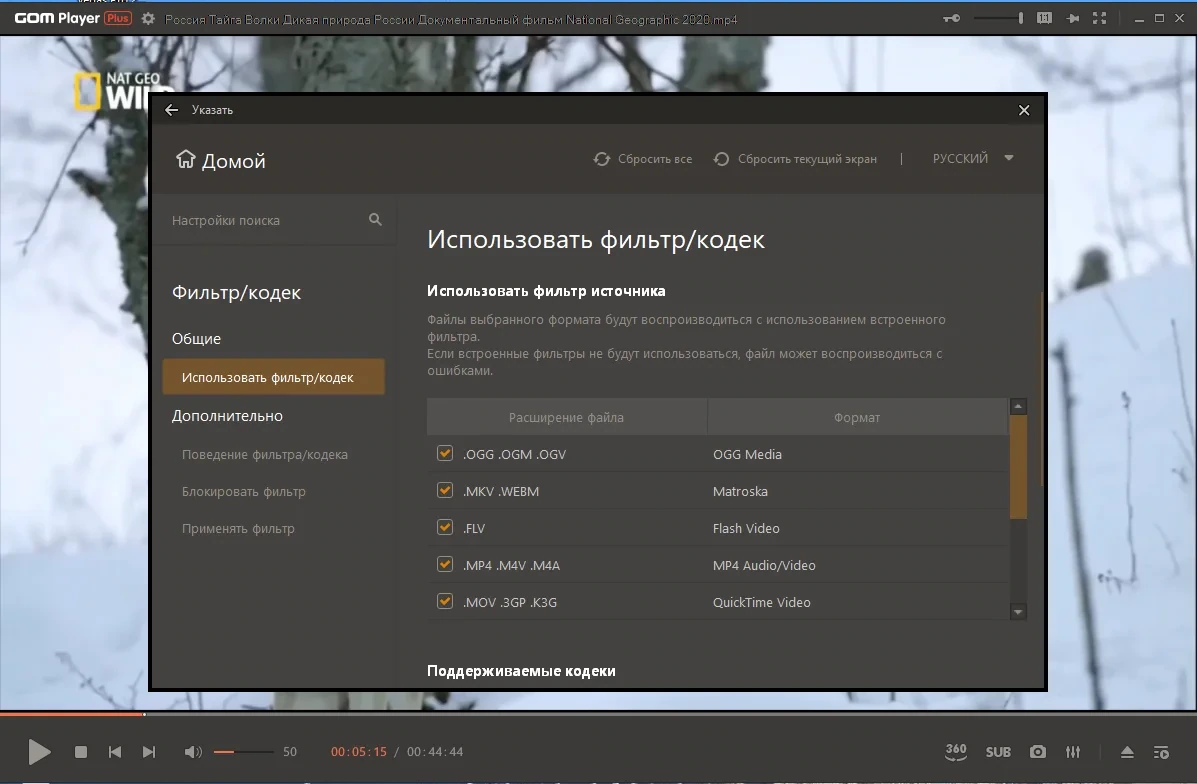Show the playlist panel icon
The image size is (1197, 784).
click(x=1161, y=752)
